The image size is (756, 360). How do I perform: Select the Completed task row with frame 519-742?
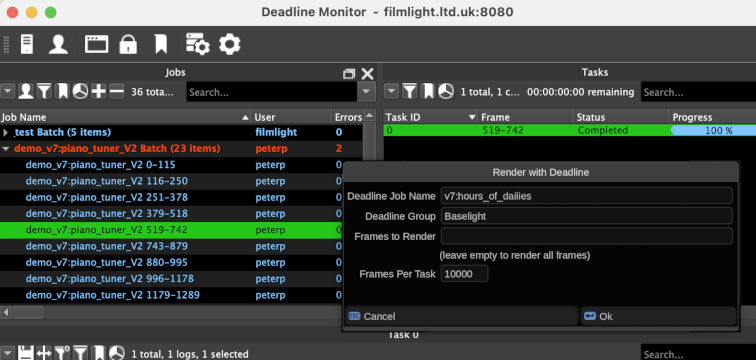[569, 130]
